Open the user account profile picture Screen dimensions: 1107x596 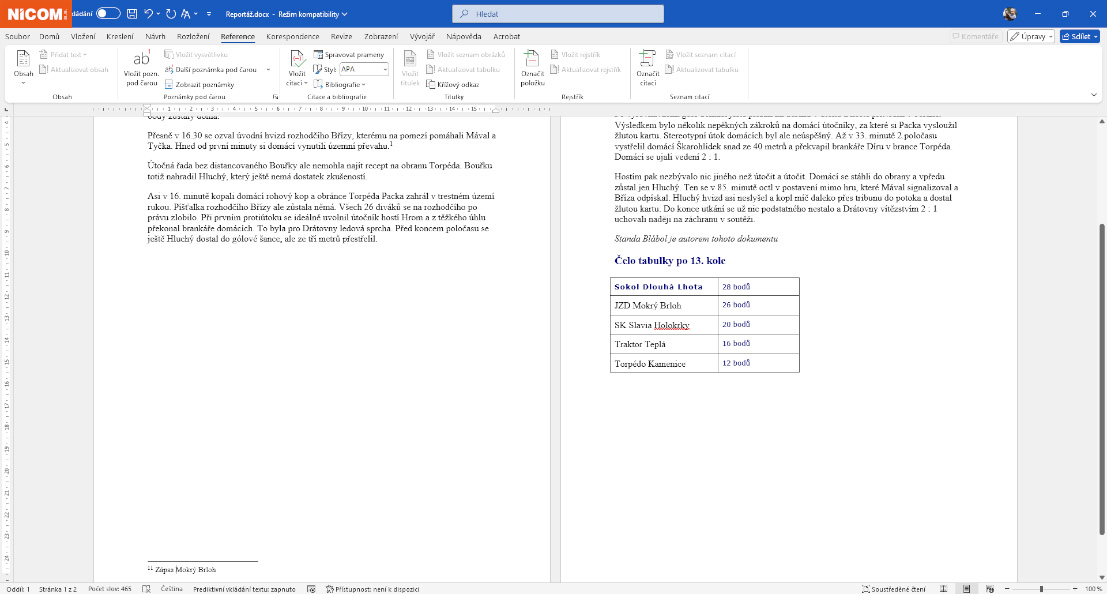pyautogui.click(x=1010, y=14)
